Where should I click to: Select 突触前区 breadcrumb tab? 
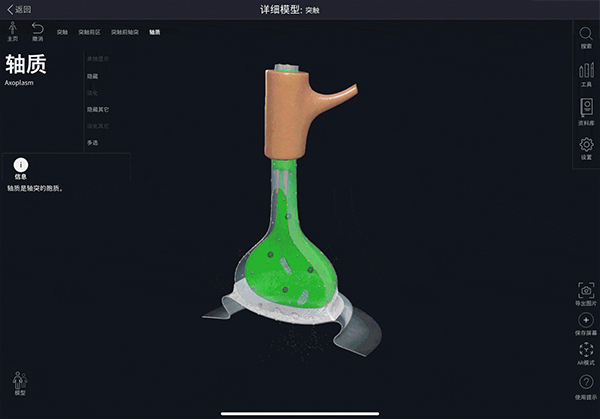90,32
